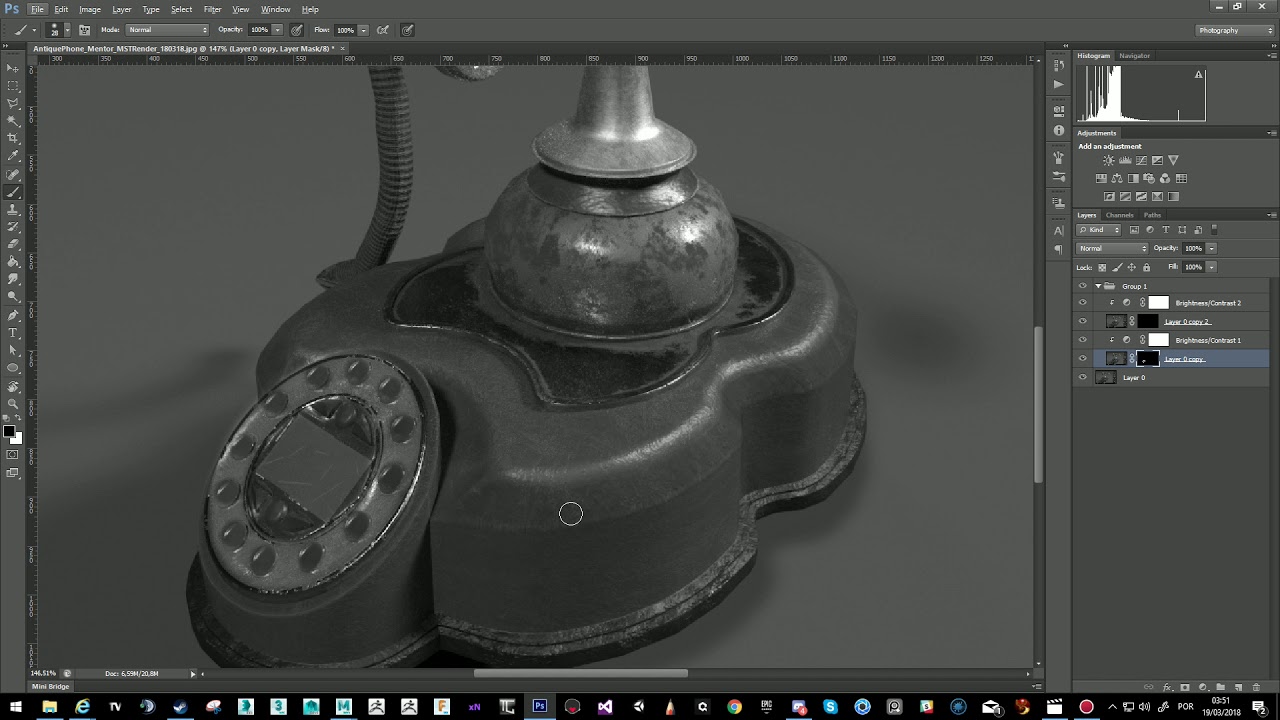Select the Hand tool
1280x720 pixels.
[x=13, y=386]
